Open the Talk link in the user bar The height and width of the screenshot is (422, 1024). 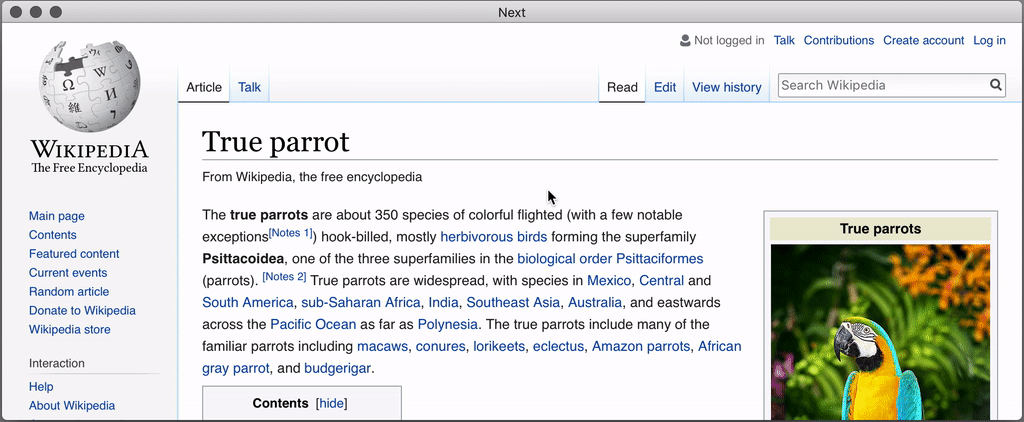click(784, 41)
